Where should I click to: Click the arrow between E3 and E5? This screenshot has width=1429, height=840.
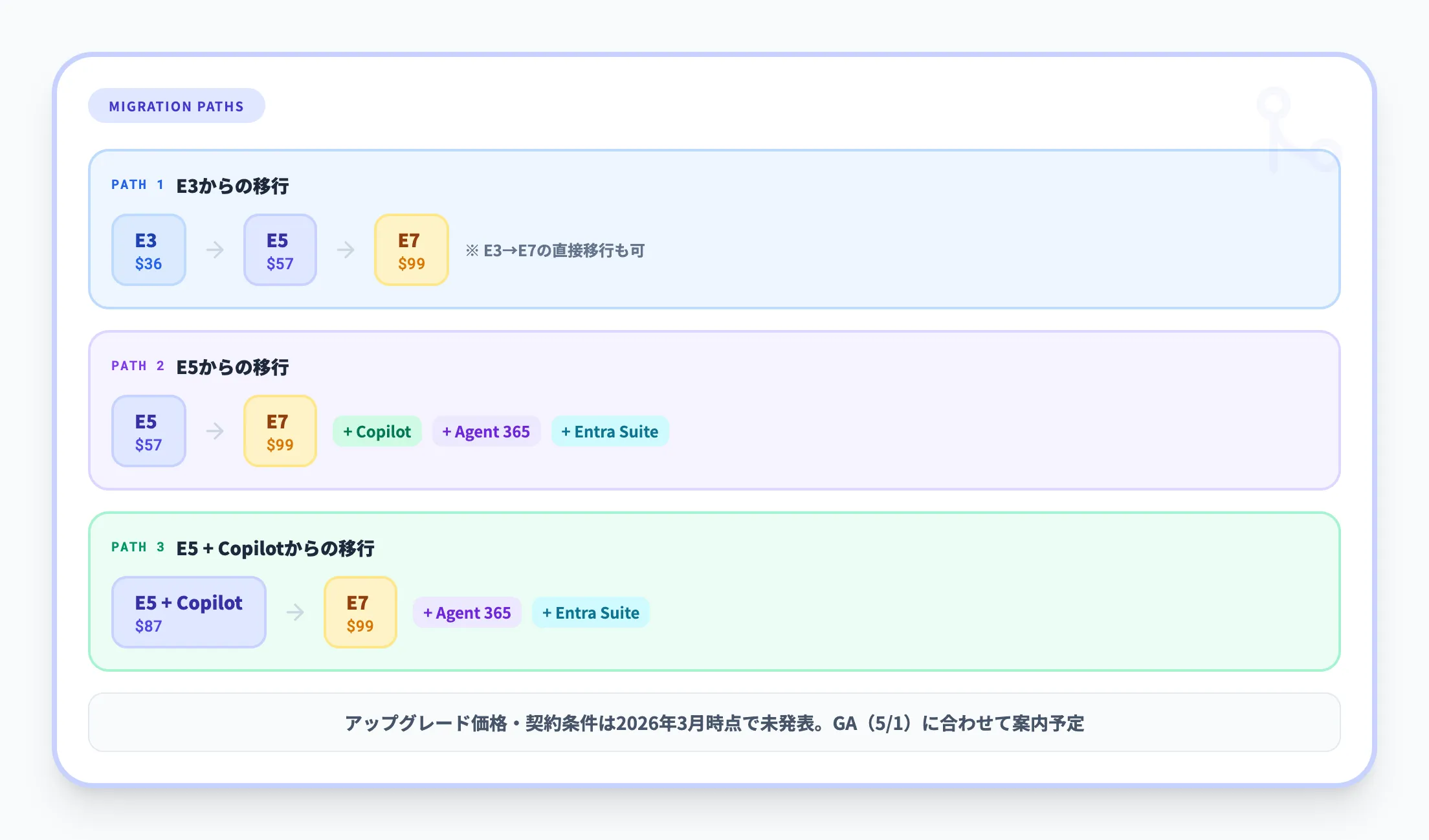click(215, 250)
